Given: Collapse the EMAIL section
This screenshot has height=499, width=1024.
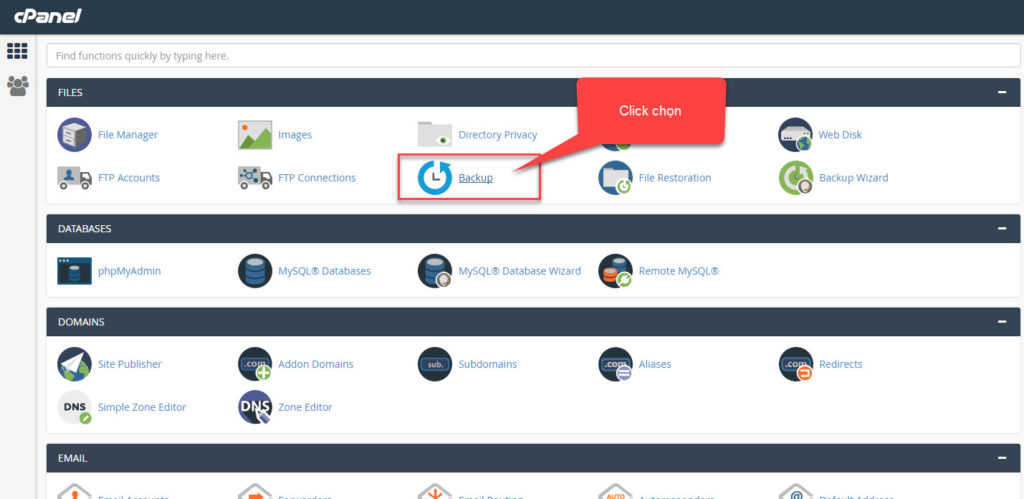Looking at the screenshot, I should (x=1002, y=458).
